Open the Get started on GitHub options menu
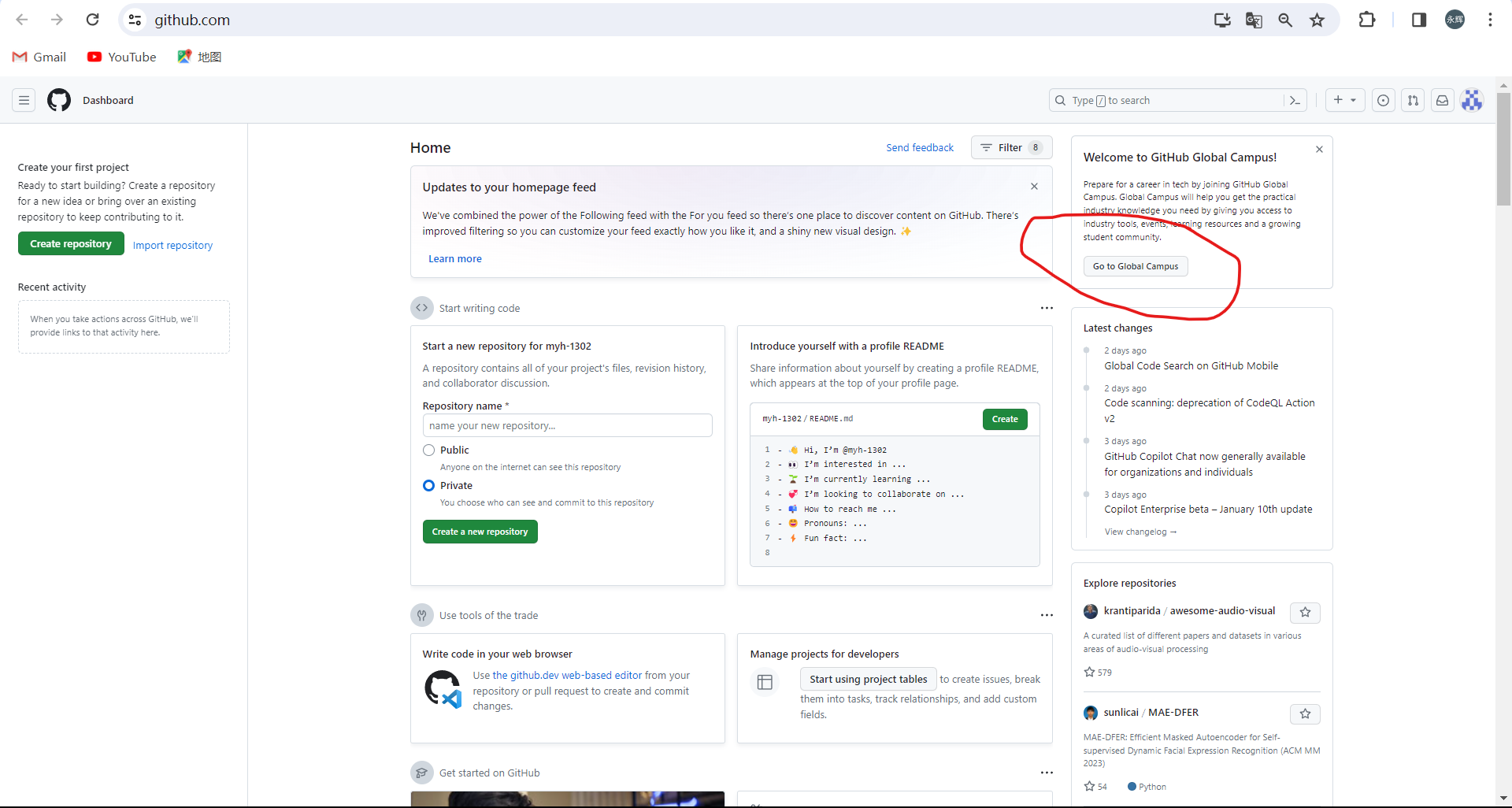 [1047, 773]
